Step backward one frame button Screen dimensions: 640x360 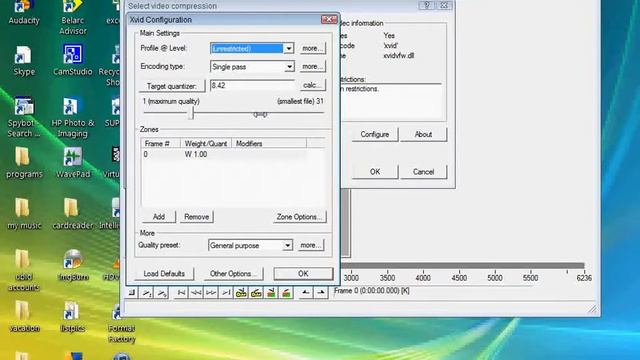pos(196,292)
